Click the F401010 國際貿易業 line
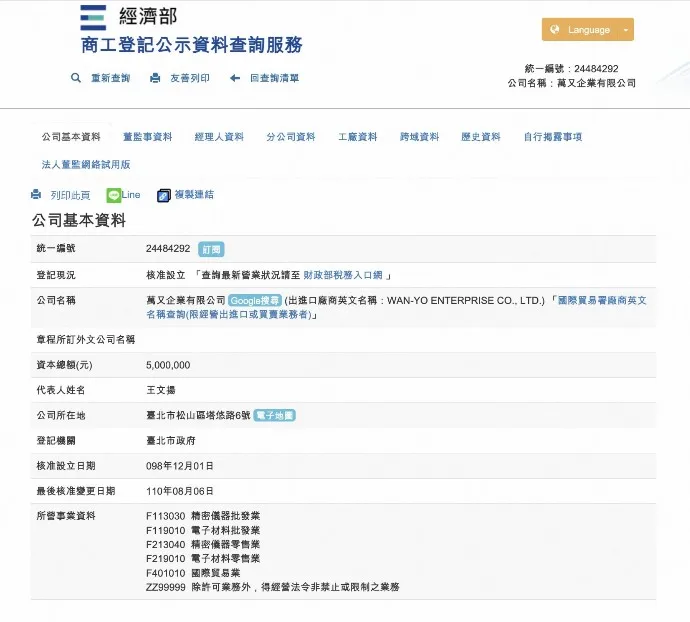 click(193, 573)
